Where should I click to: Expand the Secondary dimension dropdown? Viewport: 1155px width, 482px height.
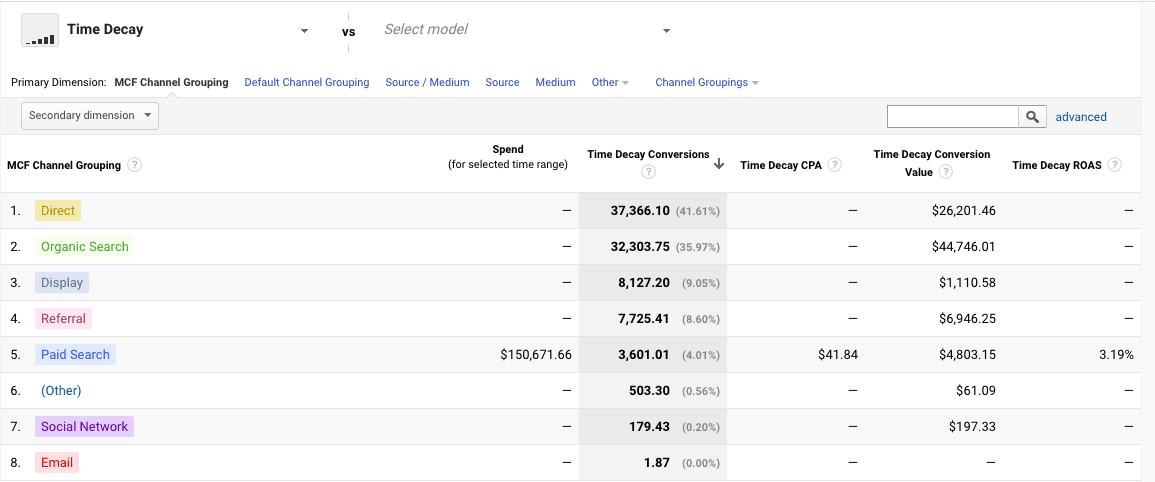point(90,116)
